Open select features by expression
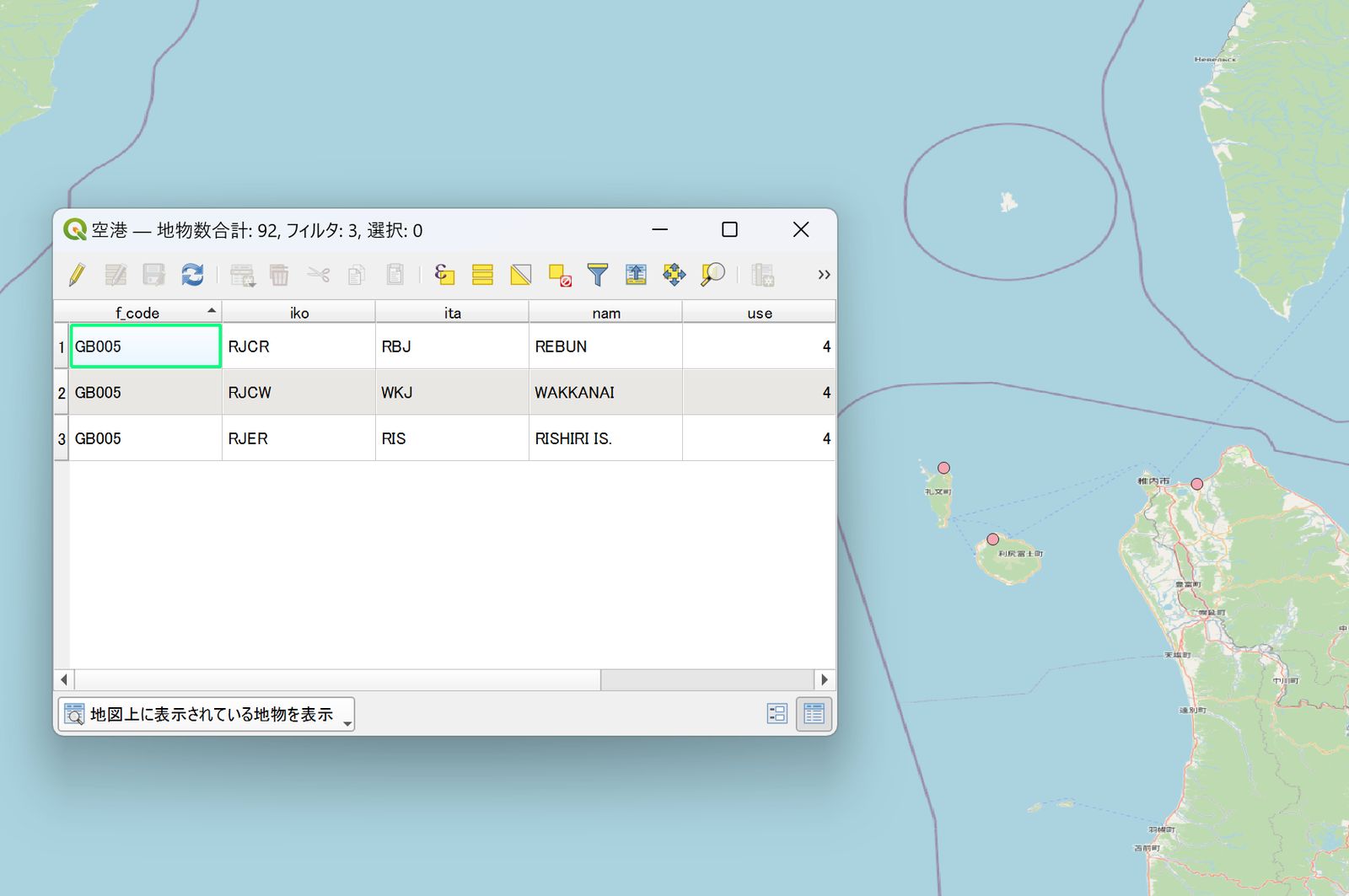Image resolution: width=1349 pixels, height=896 pixels. point(444,275)
